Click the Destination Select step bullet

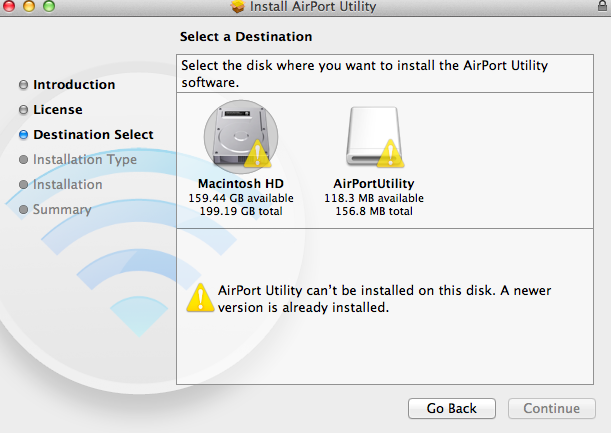point(23,135)
